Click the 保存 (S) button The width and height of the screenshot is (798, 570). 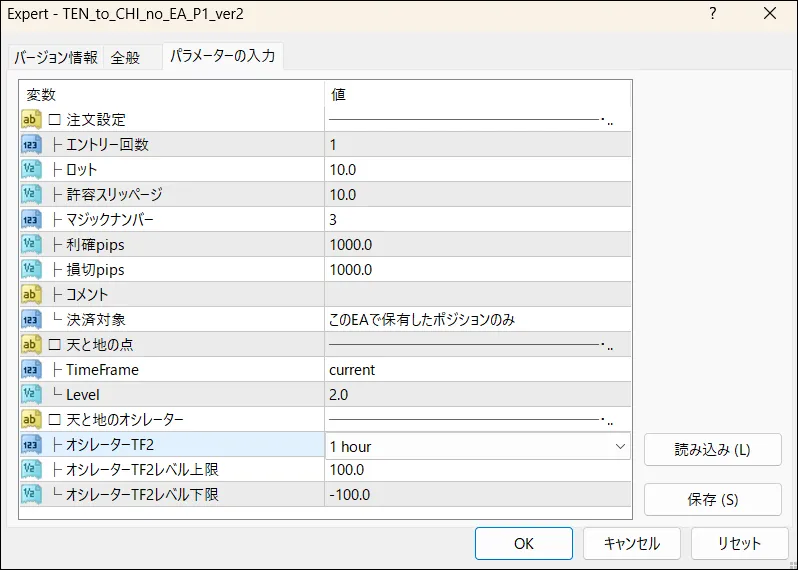[712, 499]
